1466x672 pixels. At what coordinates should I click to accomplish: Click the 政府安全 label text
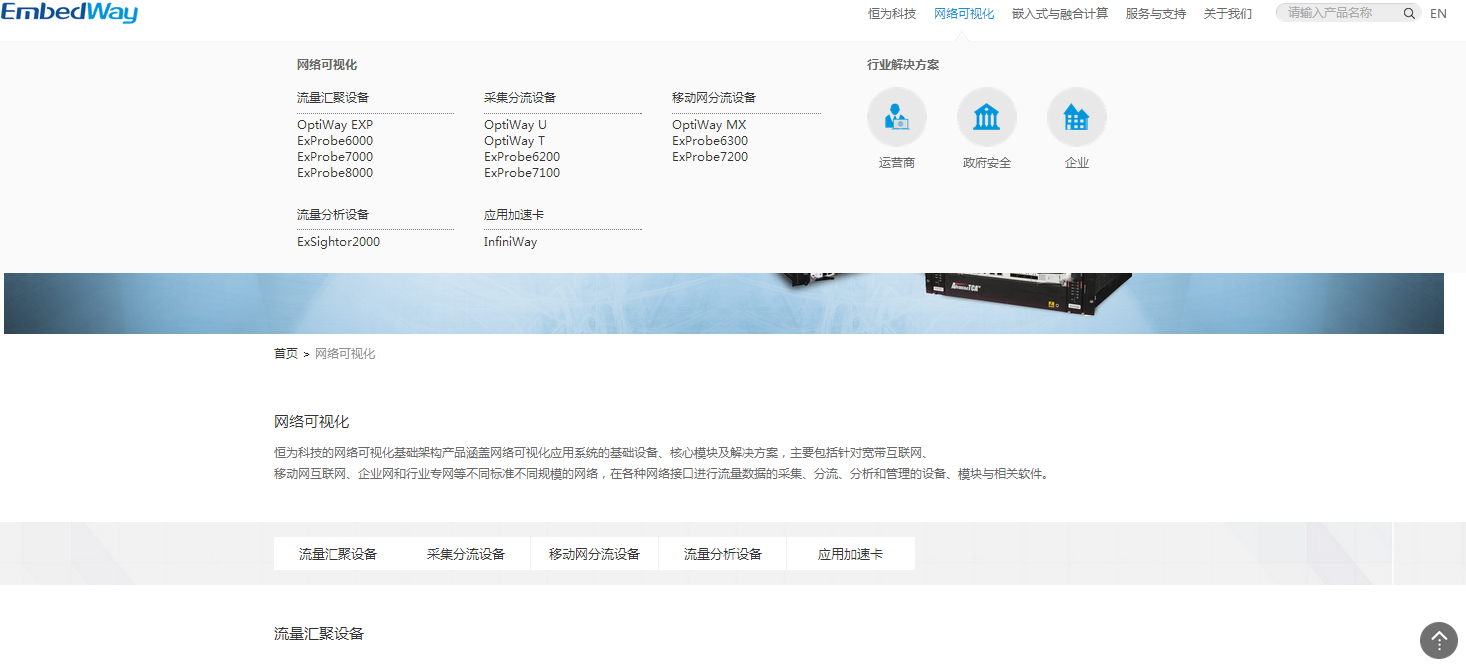[987, 163]
